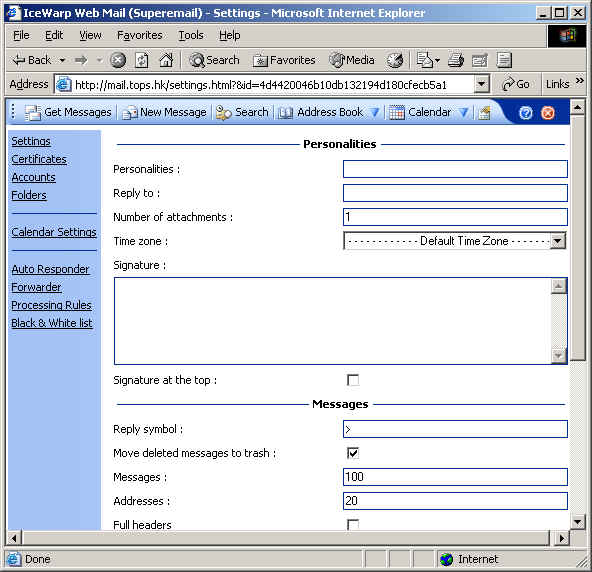Open the Calendar

pos(420,113)
